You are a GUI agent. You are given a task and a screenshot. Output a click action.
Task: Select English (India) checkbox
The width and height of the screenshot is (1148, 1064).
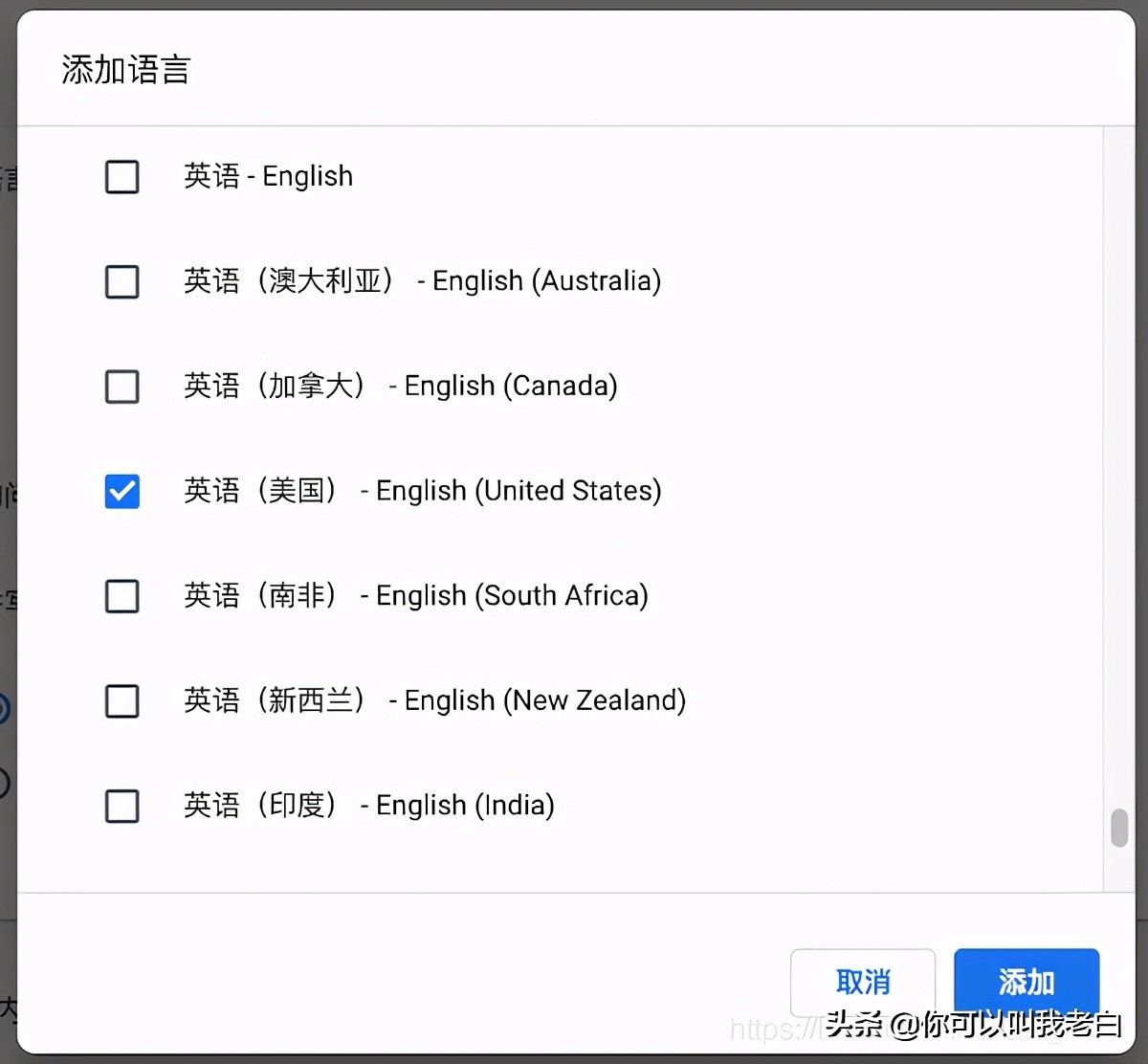pyautogui.click(x=122, y=807)
